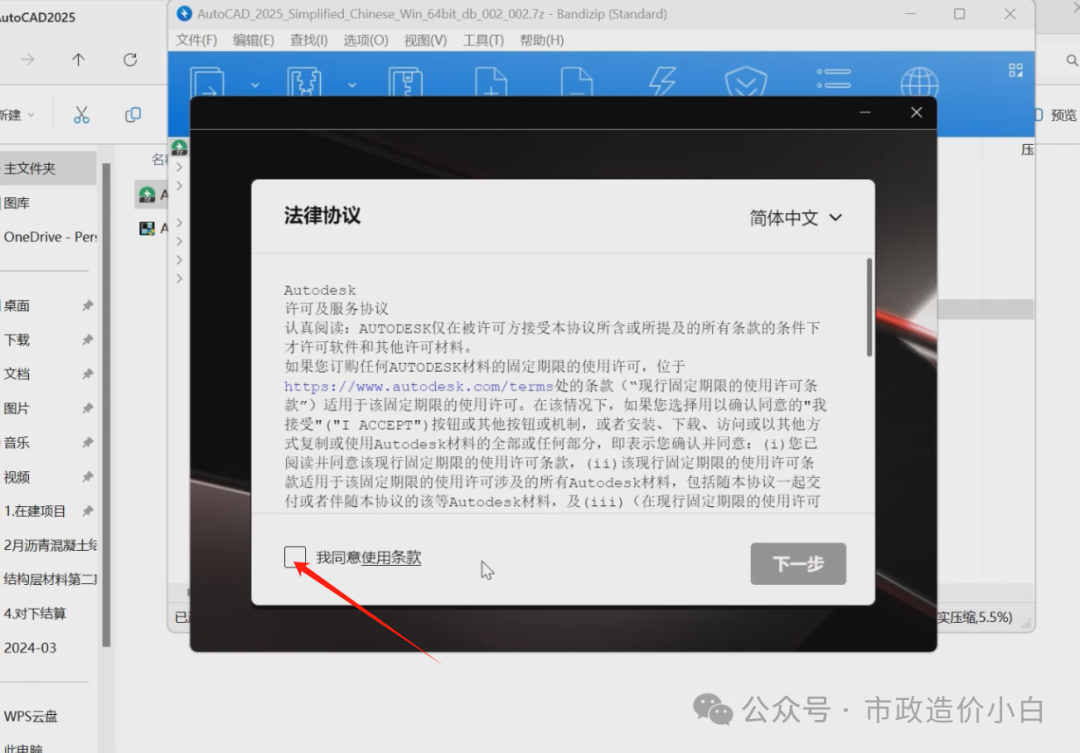Click the search icon in File Explorer
This screenshot has height=753, width=1080.
(1072, 61)
